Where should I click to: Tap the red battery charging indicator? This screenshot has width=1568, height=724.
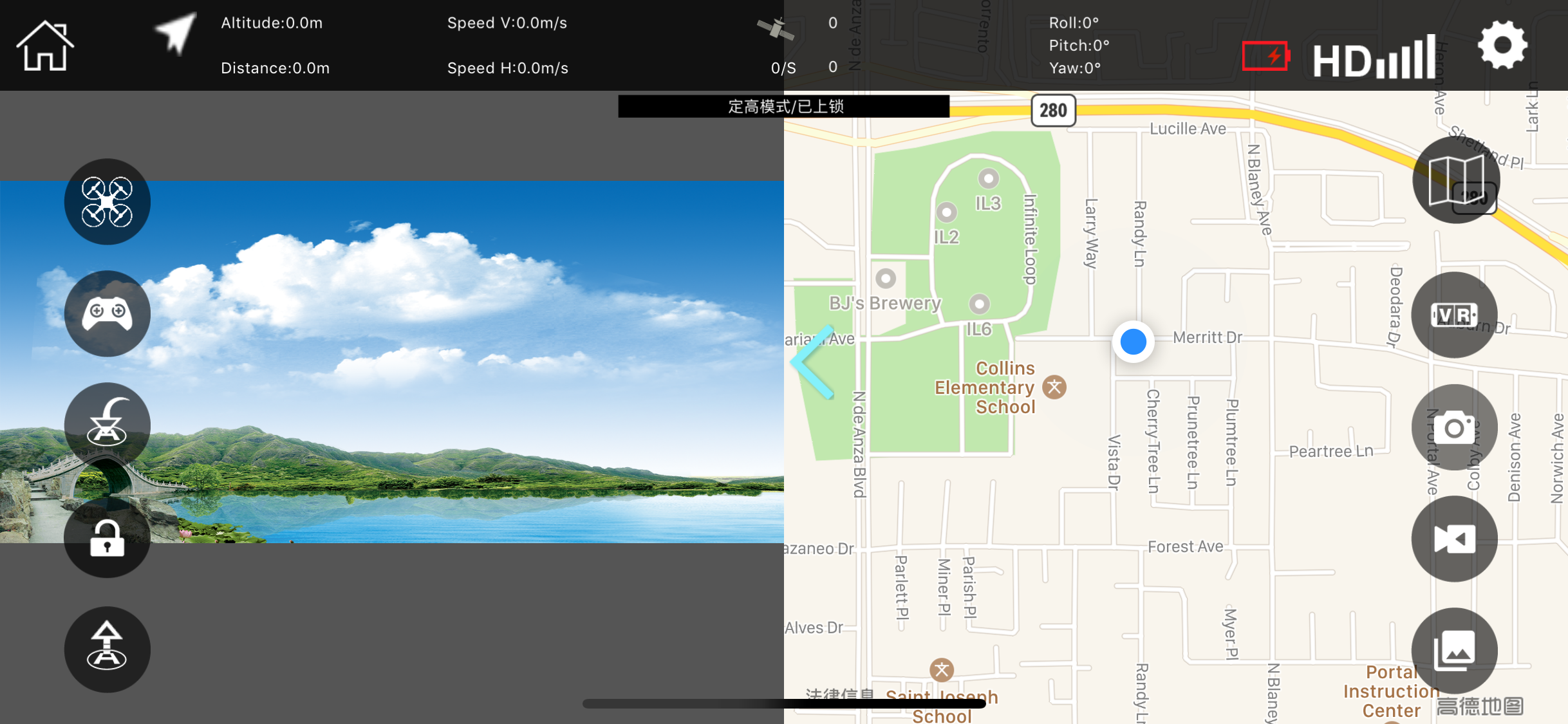1265,57
